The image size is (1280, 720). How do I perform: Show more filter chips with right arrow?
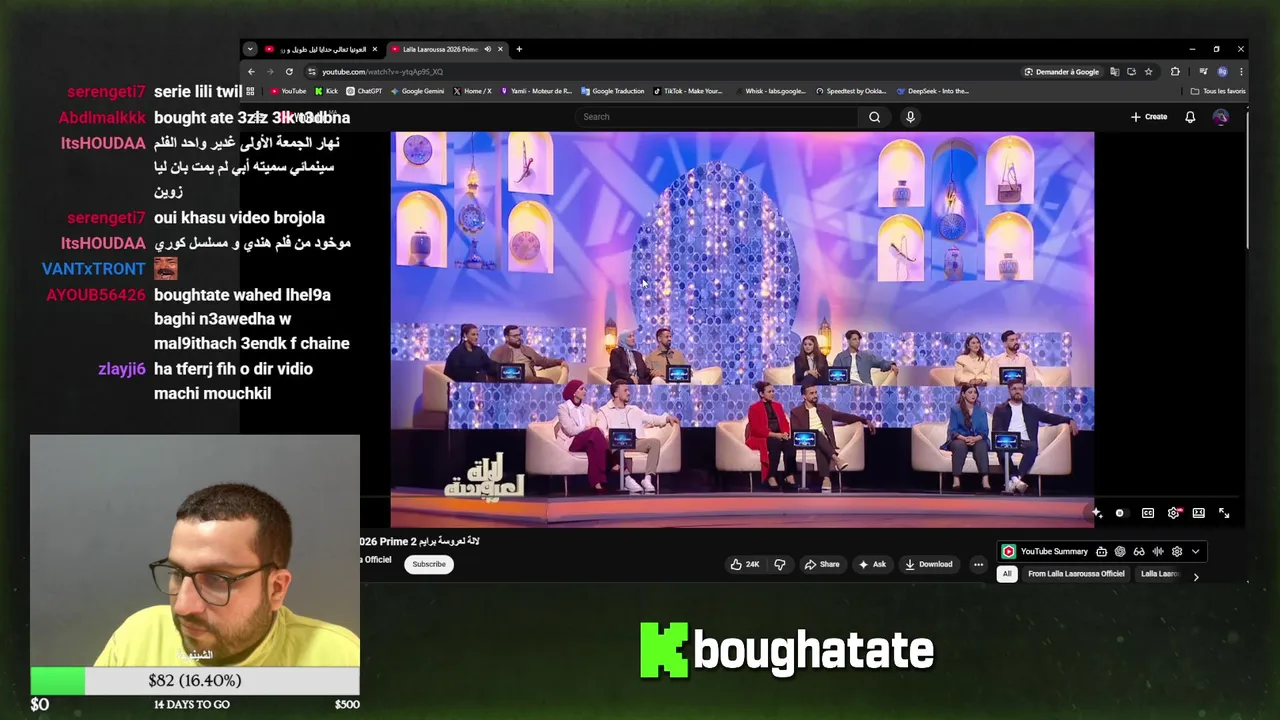coord(1196,577)
